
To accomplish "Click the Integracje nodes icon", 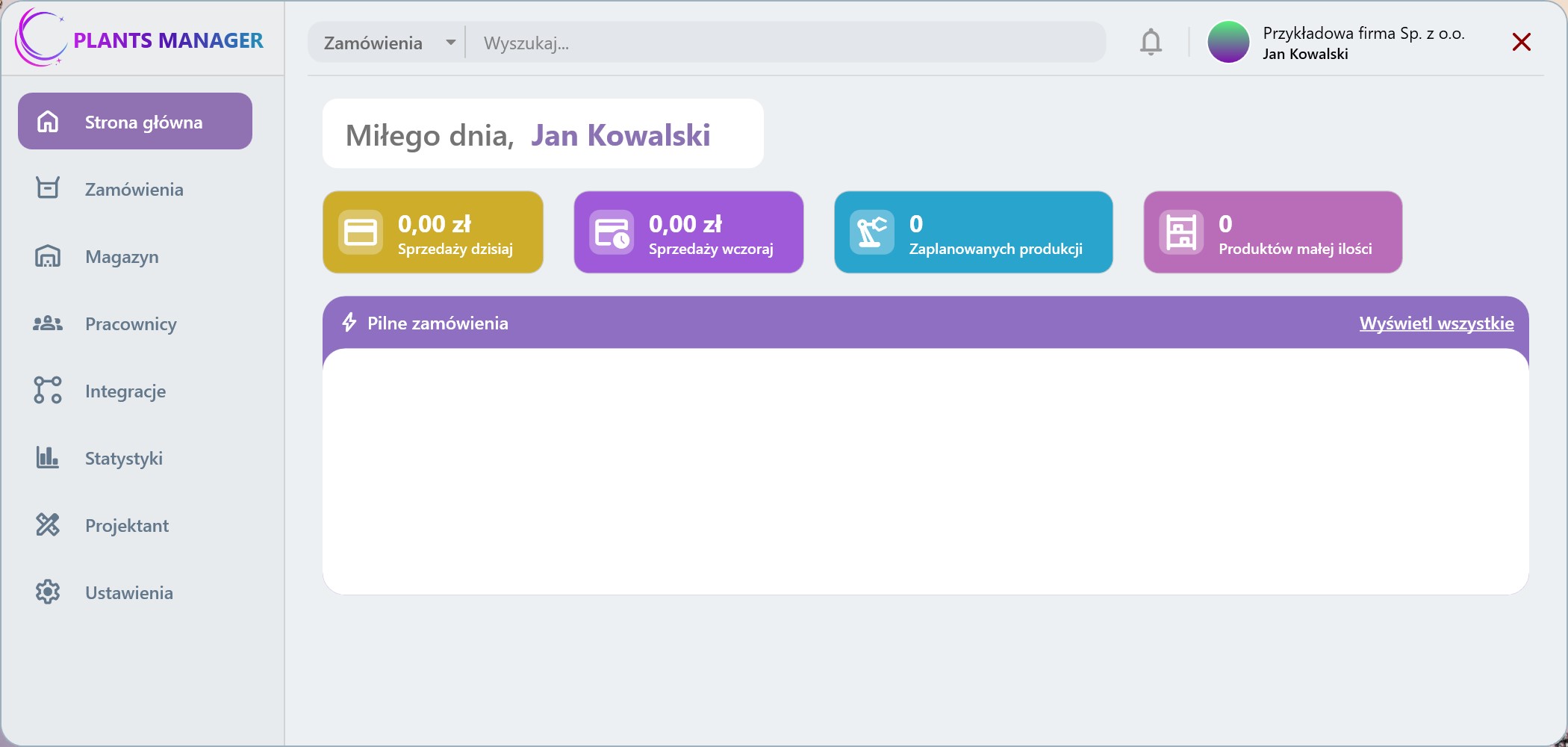I will click(x=48, y=391).
